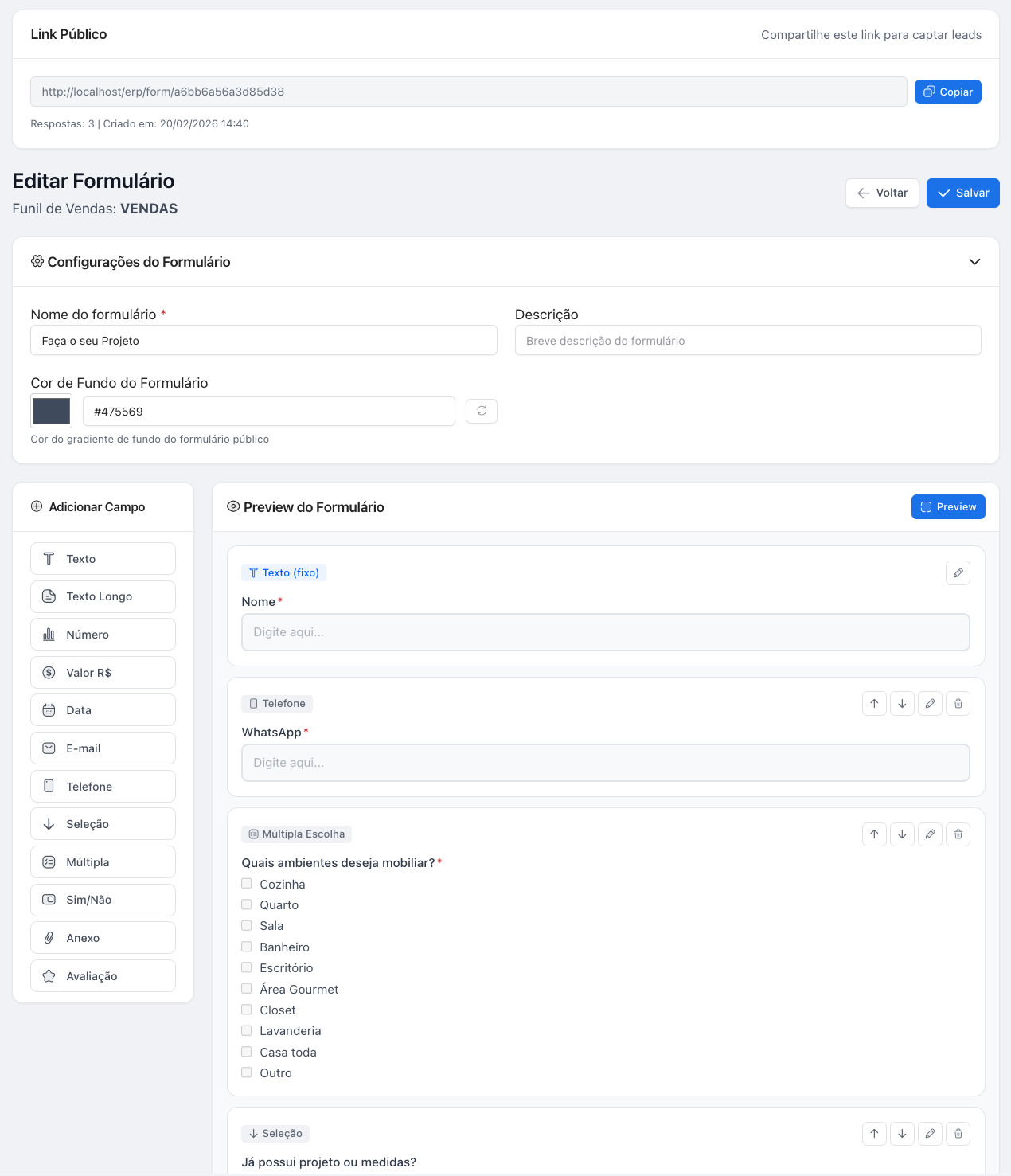Image resolution: width=1011 pixels, height=1176 pixels.
Task: Add a Seleção dropdown field
Action: click(x=103, y=824)
